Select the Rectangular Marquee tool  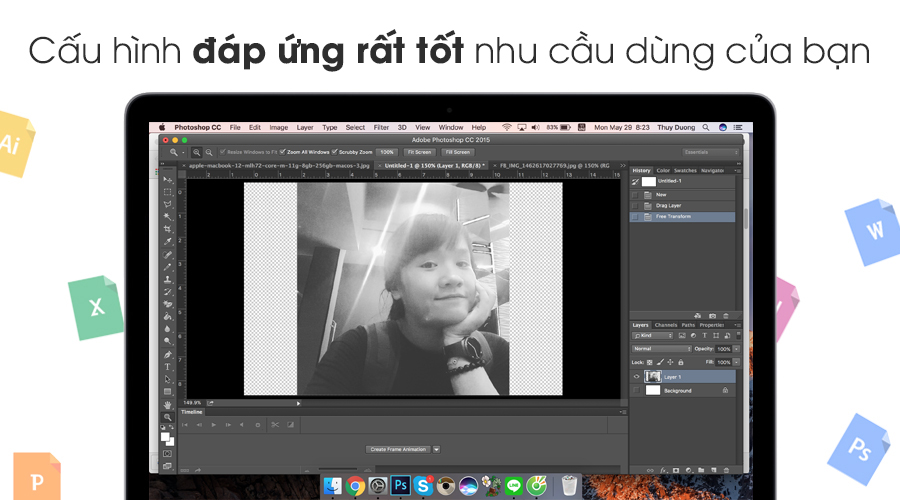[x=167, y=191]
